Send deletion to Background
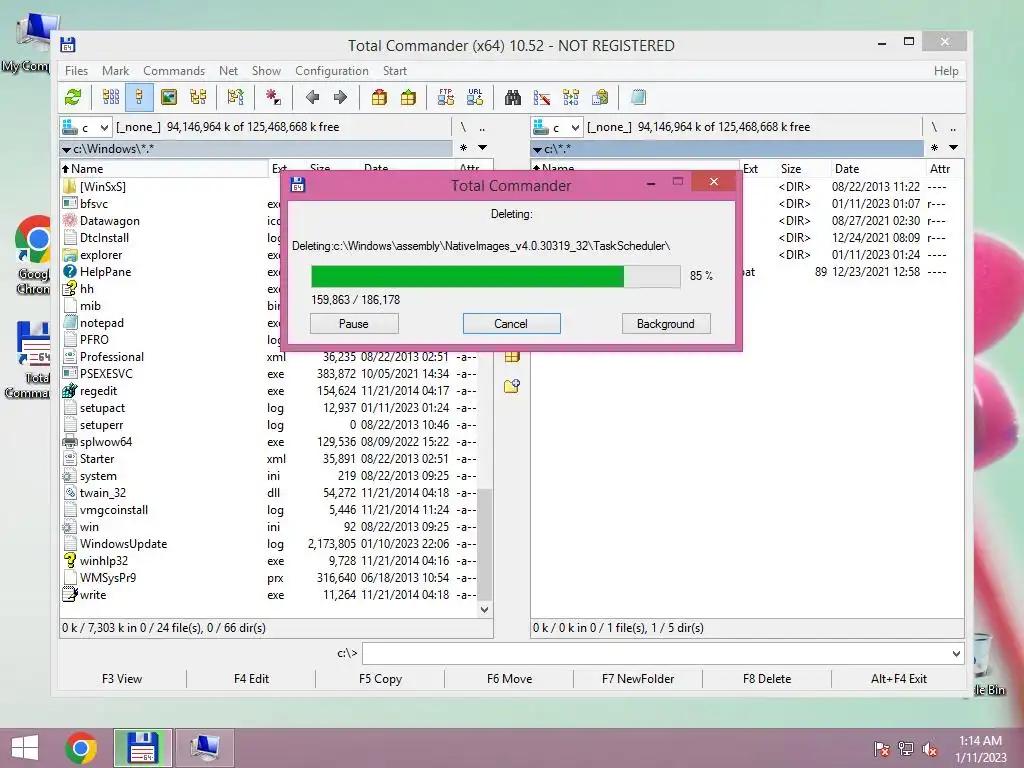Screen dimensions: 1024x768 click(666, 324)
